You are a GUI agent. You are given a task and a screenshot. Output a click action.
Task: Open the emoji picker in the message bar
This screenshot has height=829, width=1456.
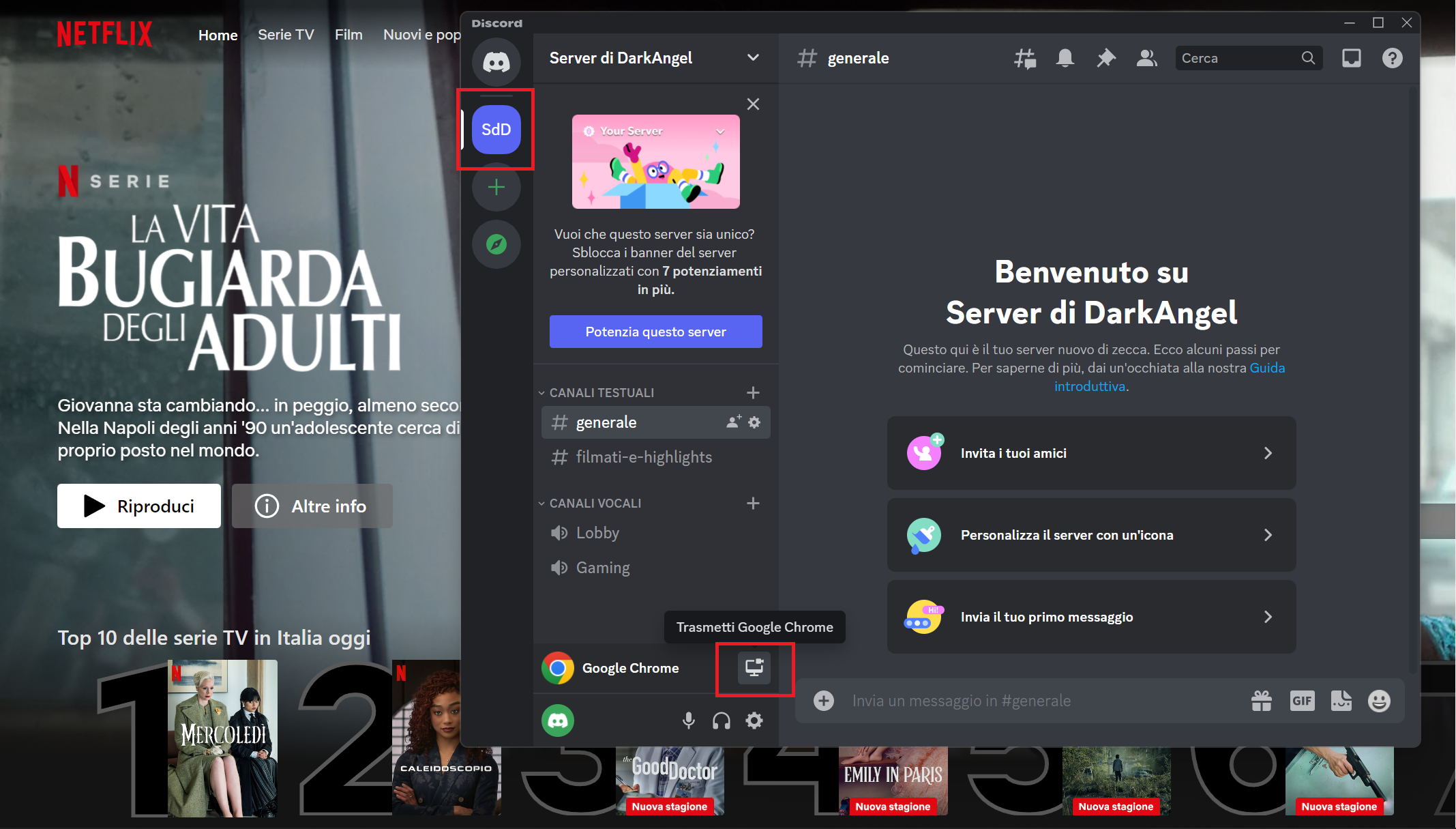tap(1379, 700)
